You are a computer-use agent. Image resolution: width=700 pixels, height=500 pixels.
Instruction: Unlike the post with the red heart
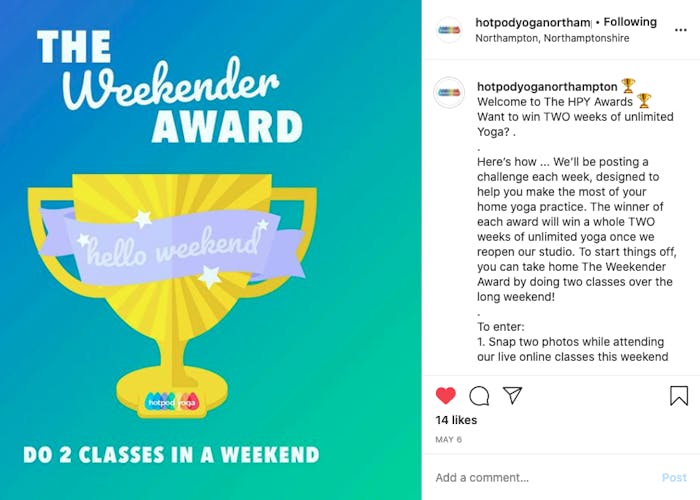click(x=446, y=396)
